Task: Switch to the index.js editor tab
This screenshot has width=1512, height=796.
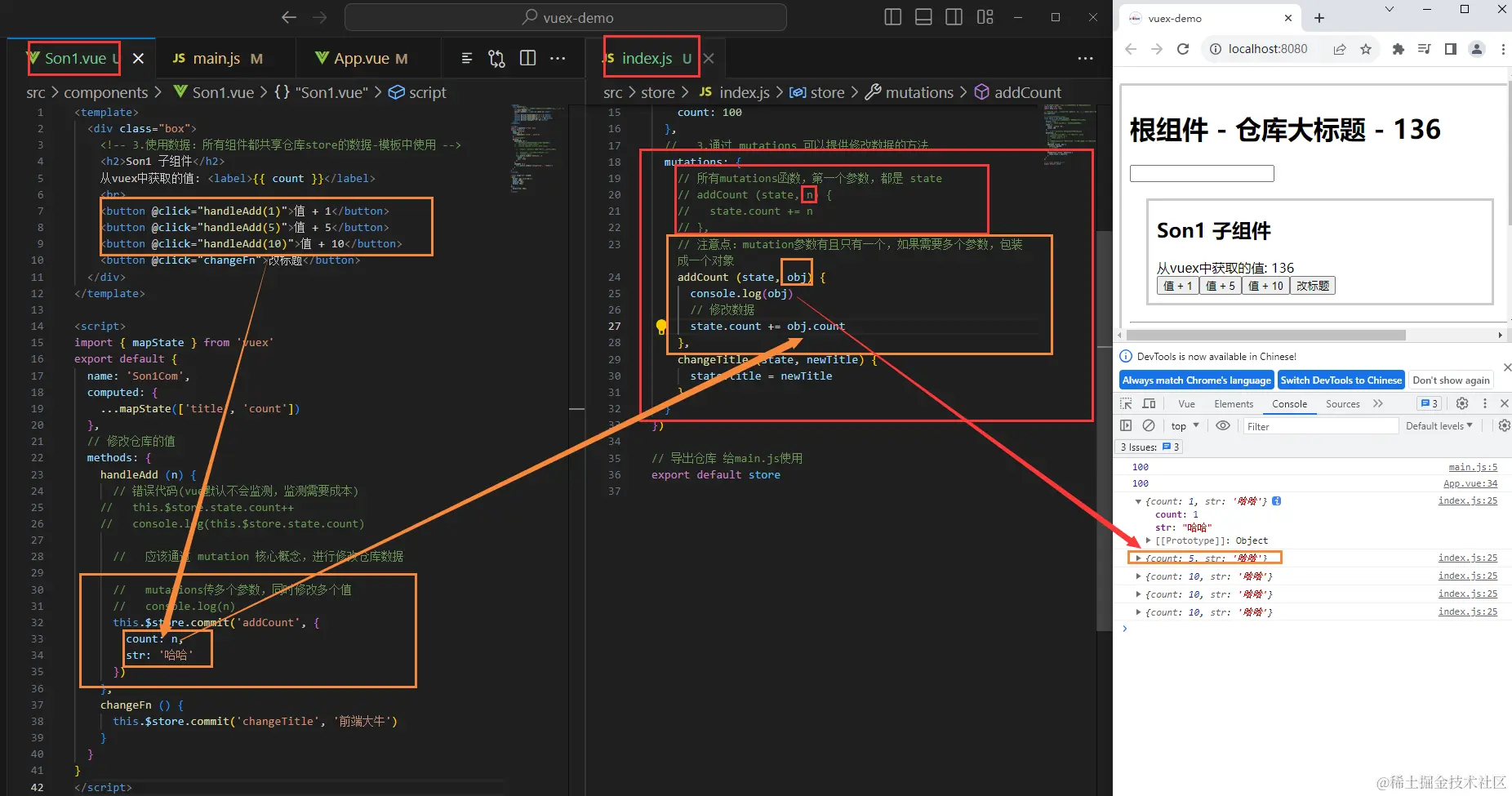Action: [647, 58]
